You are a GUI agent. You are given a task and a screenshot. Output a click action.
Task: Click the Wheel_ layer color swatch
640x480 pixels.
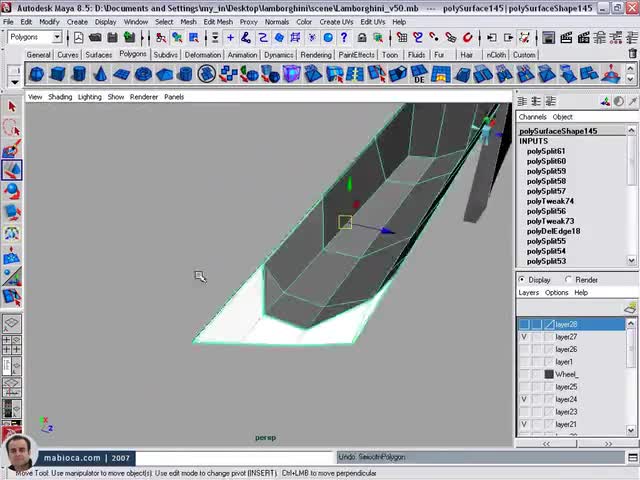(x=549, y=374)
